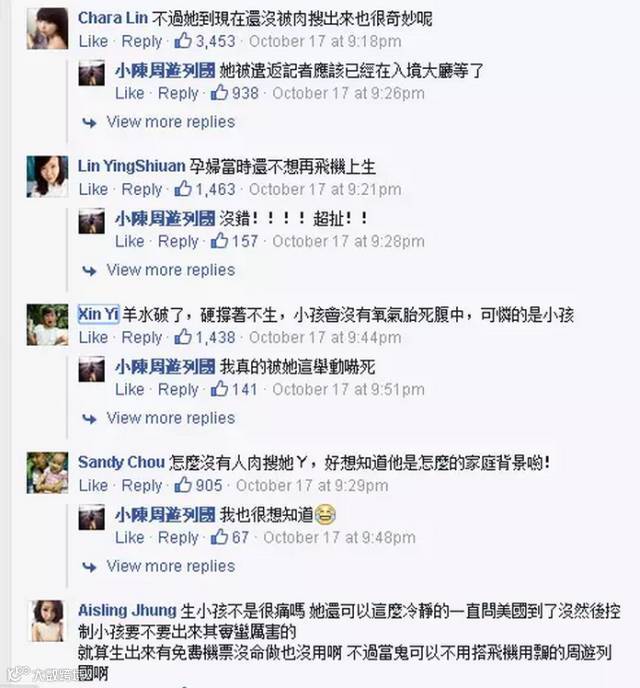Click thumbs-up icon showing 1,438 likes
640x688 pixels.
[x=183, y=337]
